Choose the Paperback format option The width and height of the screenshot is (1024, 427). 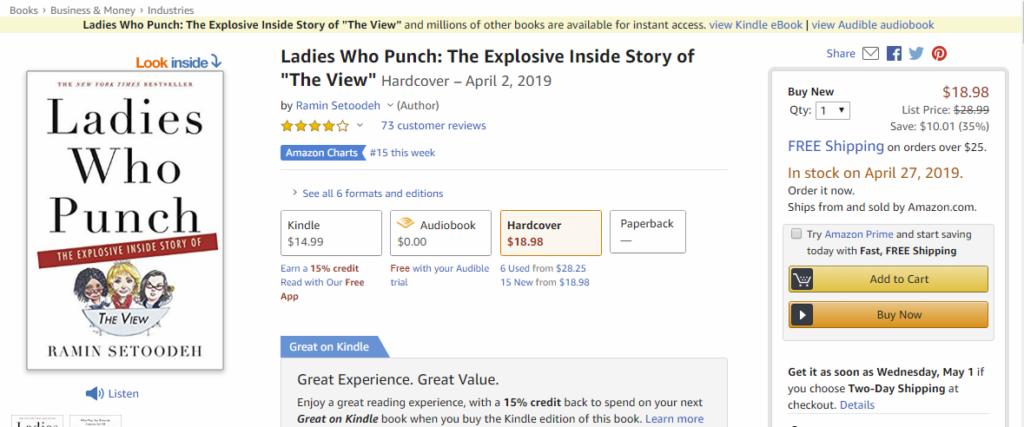[647, 232]
